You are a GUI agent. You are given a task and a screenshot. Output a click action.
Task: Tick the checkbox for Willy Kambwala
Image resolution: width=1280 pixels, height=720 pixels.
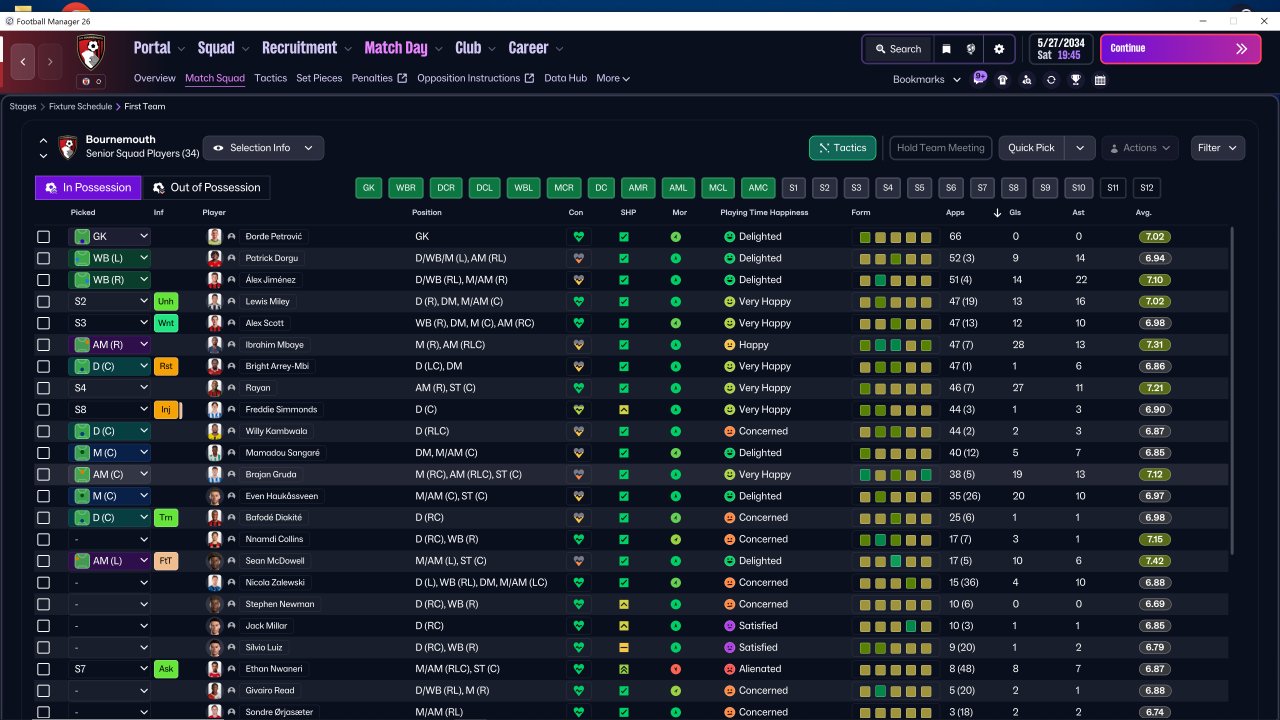pyautogui.click(x=43, y=431)
